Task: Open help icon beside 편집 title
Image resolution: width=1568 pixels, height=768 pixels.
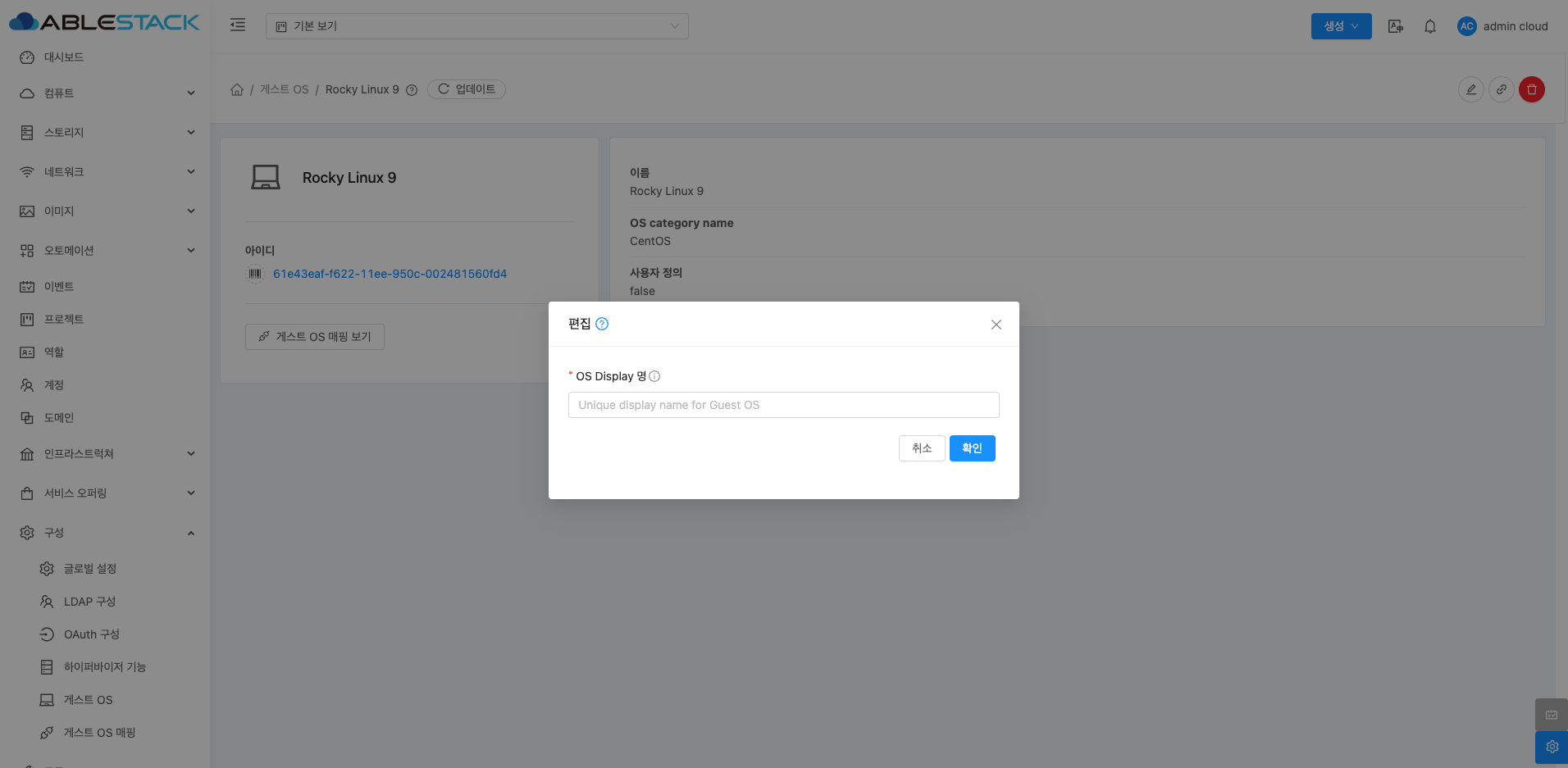Action: (602, 324)
